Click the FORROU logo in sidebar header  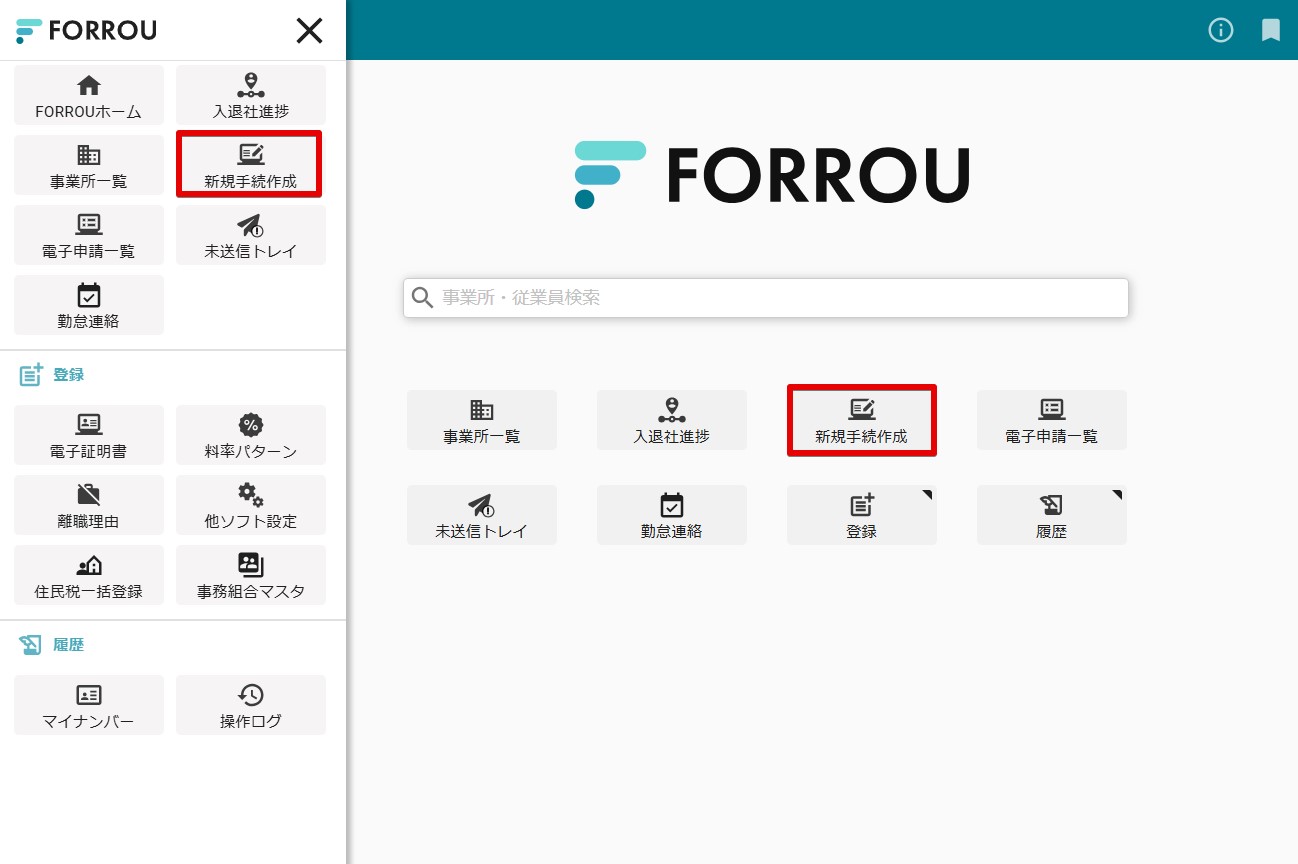click(86, 31)
